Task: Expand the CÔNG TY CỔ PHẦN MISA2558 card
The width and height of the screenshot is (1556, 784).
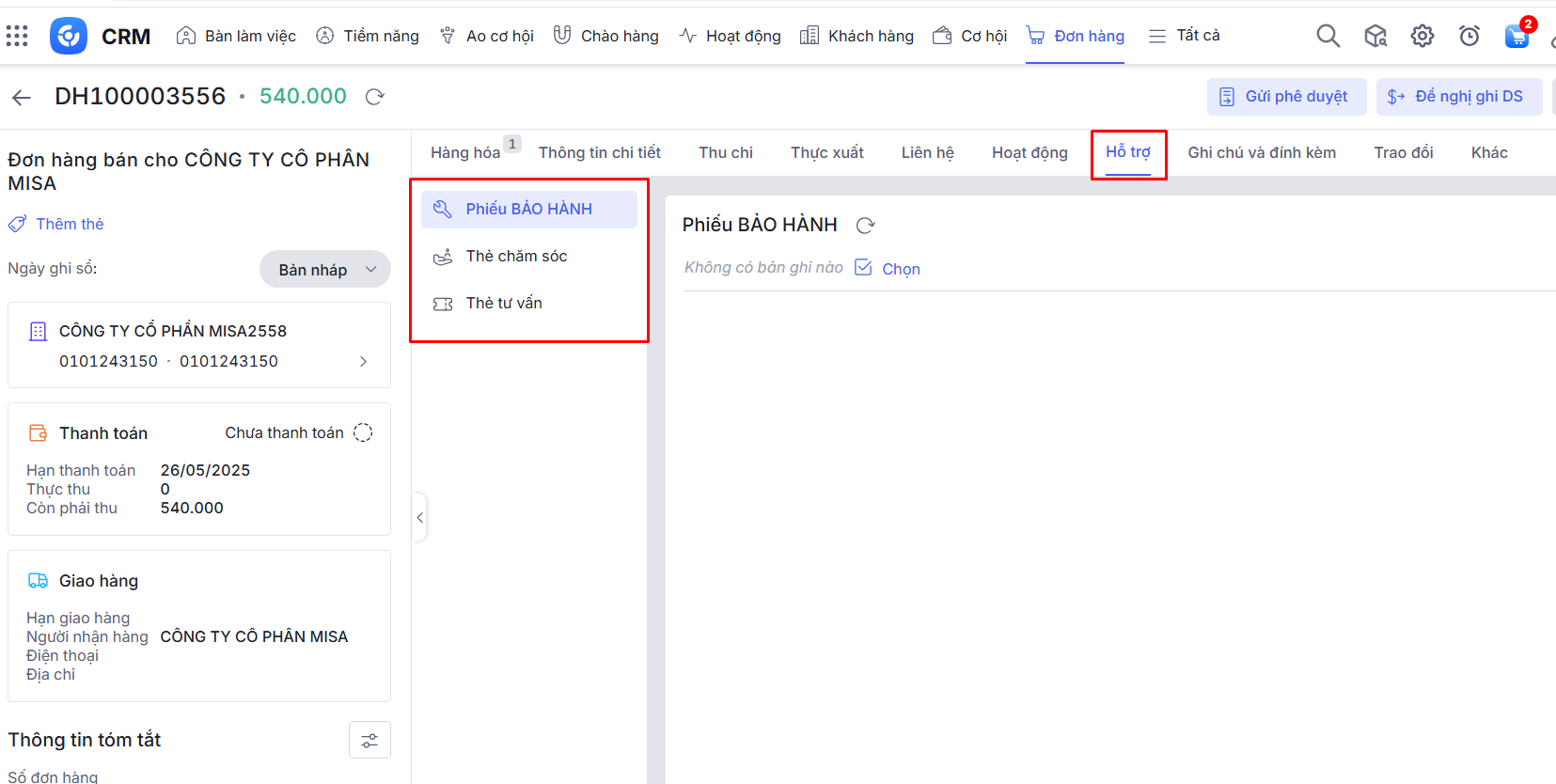Action: [363, 362]
